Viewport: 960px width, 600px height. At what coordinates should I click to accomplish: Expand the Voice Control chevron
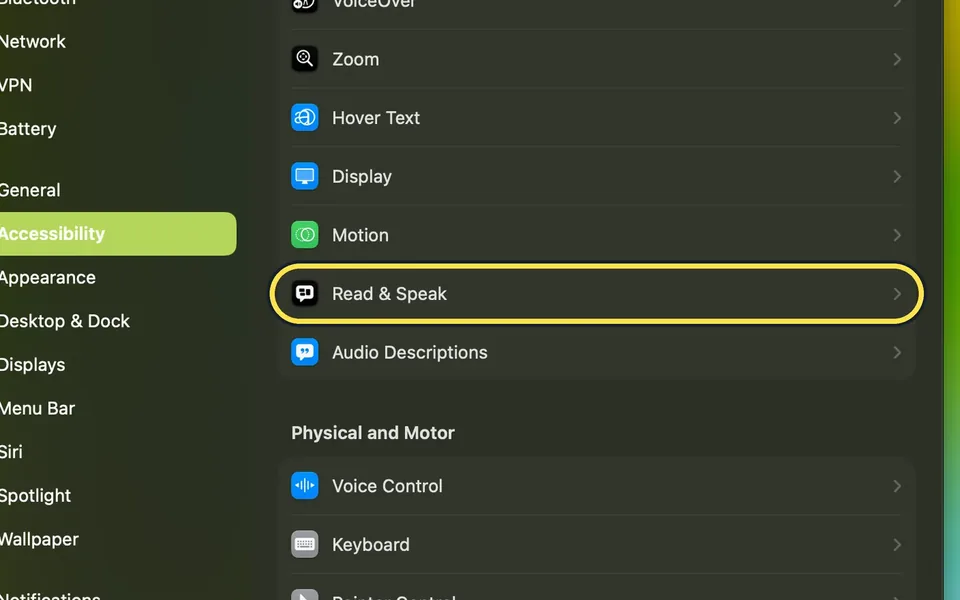click(897, 486)
